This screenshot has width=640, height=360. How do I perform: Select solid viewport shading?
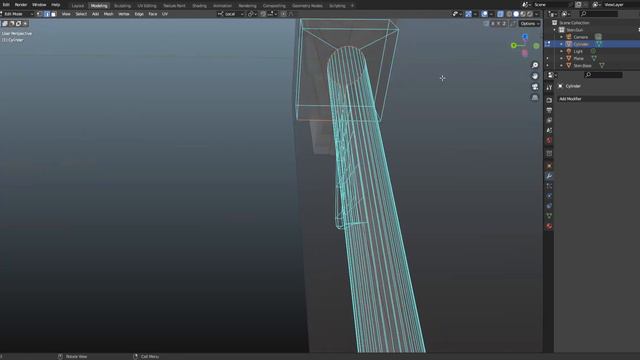[x=516, y=14]
